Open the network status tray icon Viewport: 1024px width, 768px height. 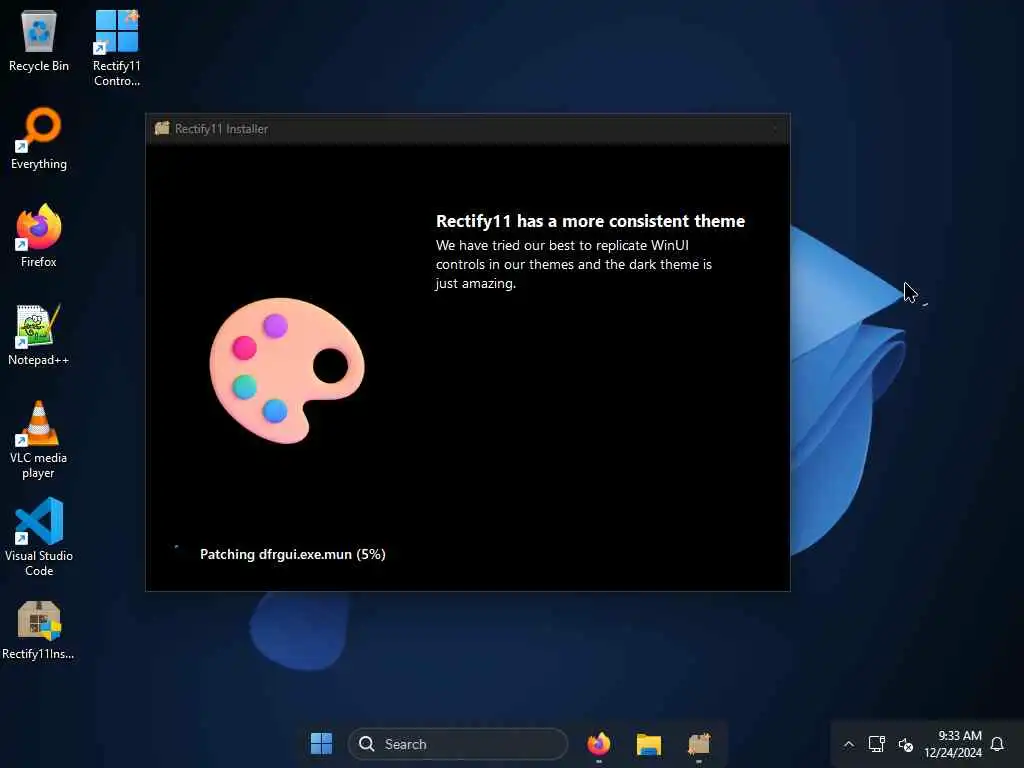(x=876, y=744)
